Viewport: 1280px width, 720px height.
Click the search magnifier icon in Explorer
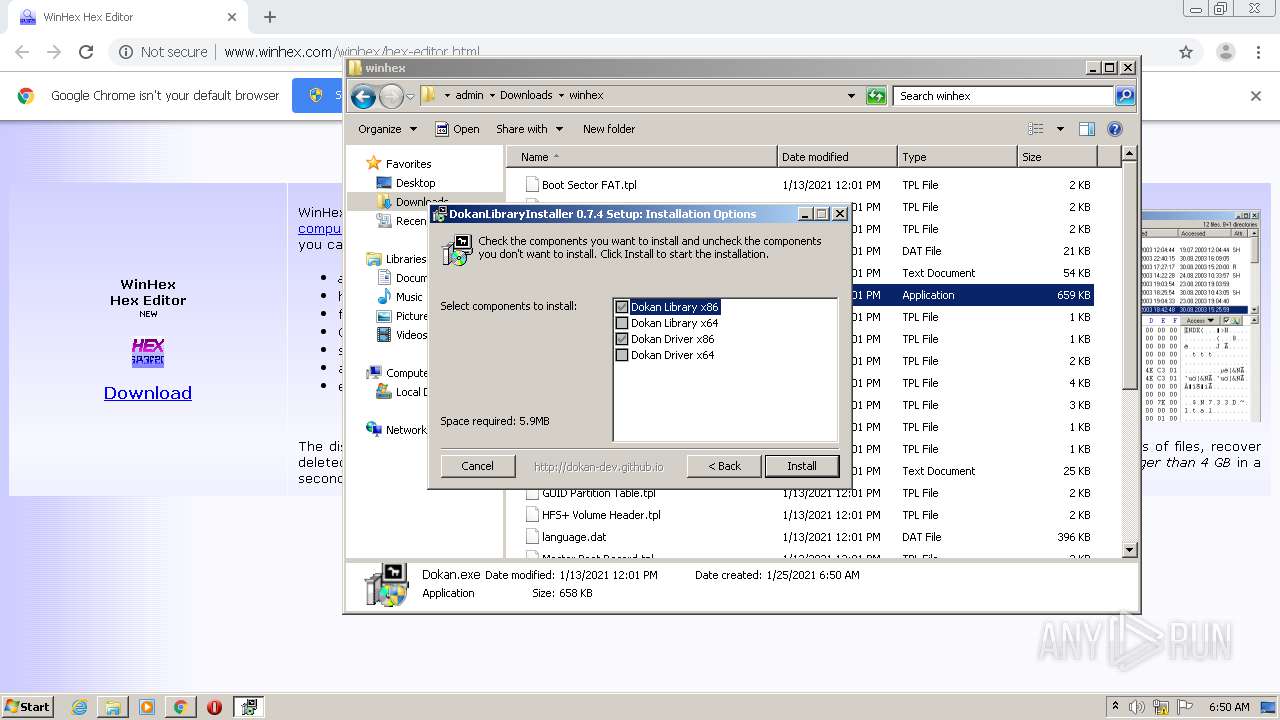1125,96
